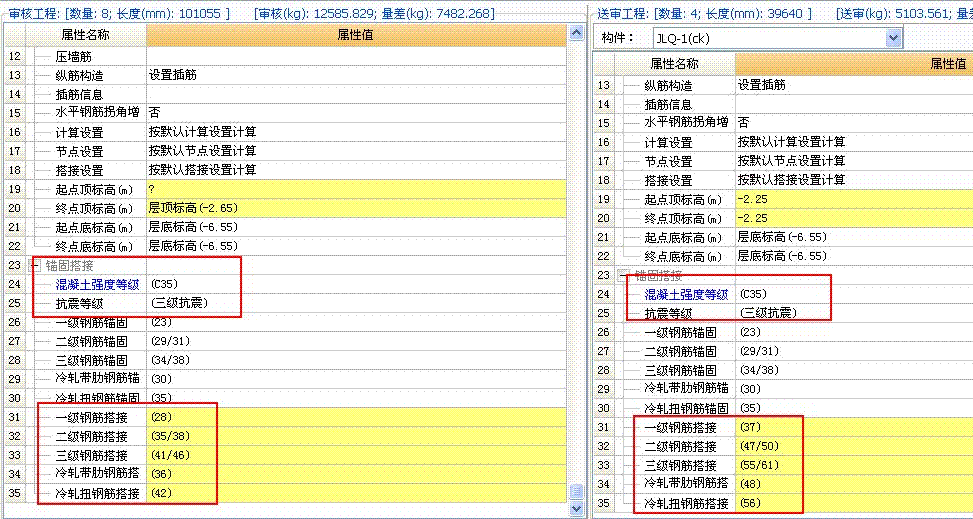Select 终点顶标高 value -2.25 in 送审工程 panel

click(x=850, y=218)
